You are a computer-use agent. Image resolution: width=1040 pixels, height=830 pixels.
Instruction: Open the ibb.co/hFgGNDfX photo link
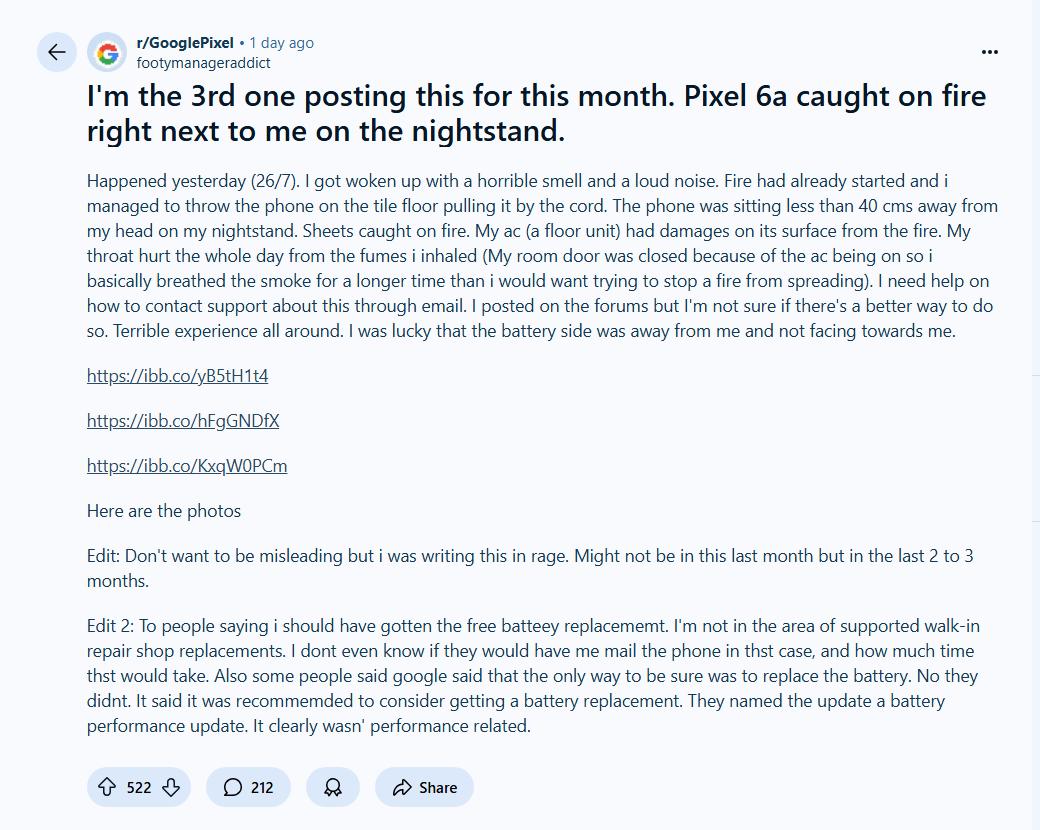183,421
